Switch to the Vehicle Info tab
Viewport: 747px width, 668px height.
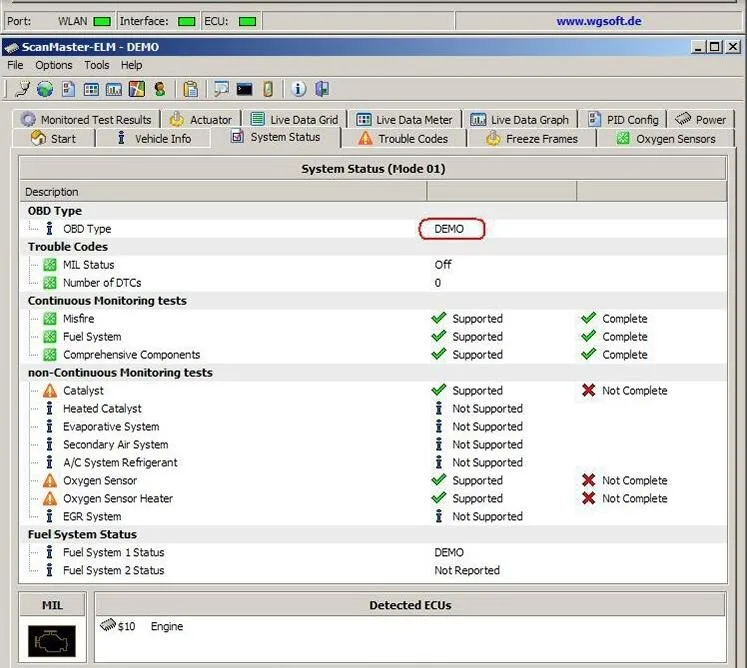pyautogui.click(x=154, y=139)
